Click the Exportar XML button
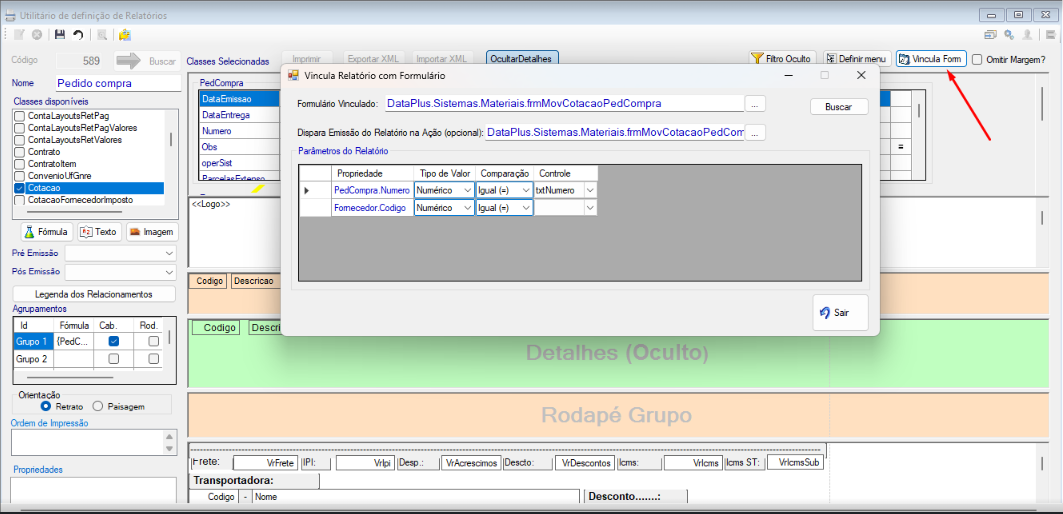 pos(376,59)
